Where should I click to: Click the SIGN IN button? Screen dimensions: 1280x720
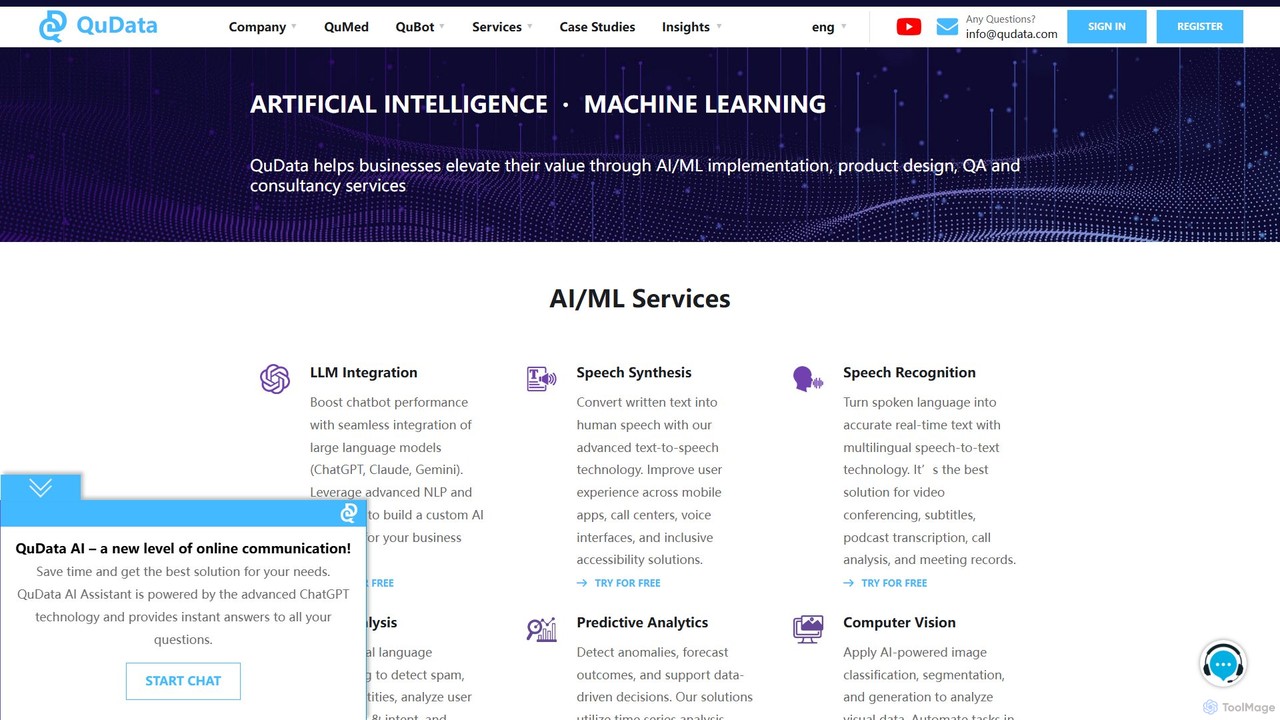click(x=1106, y=27)
